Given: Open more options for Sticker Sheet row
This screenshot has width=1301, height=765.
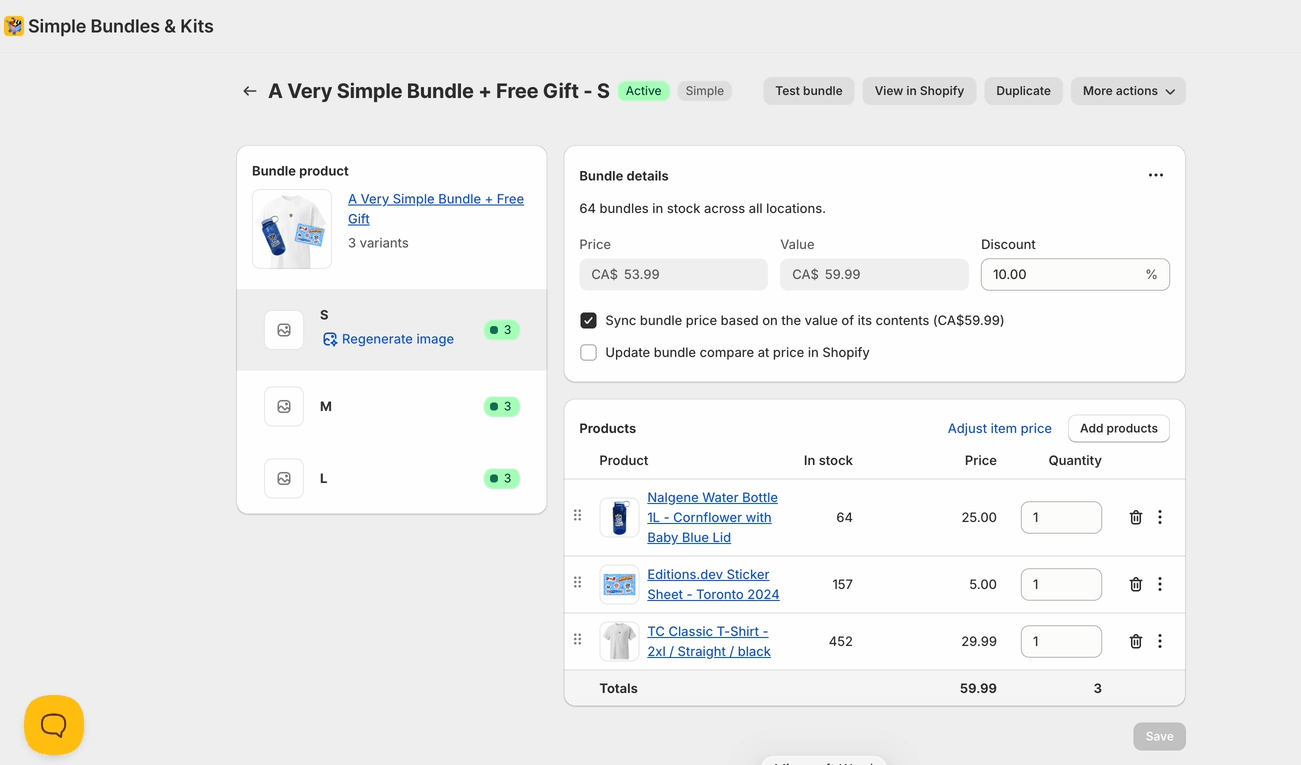Looking at the screenshot, I should click(1160, 584).
